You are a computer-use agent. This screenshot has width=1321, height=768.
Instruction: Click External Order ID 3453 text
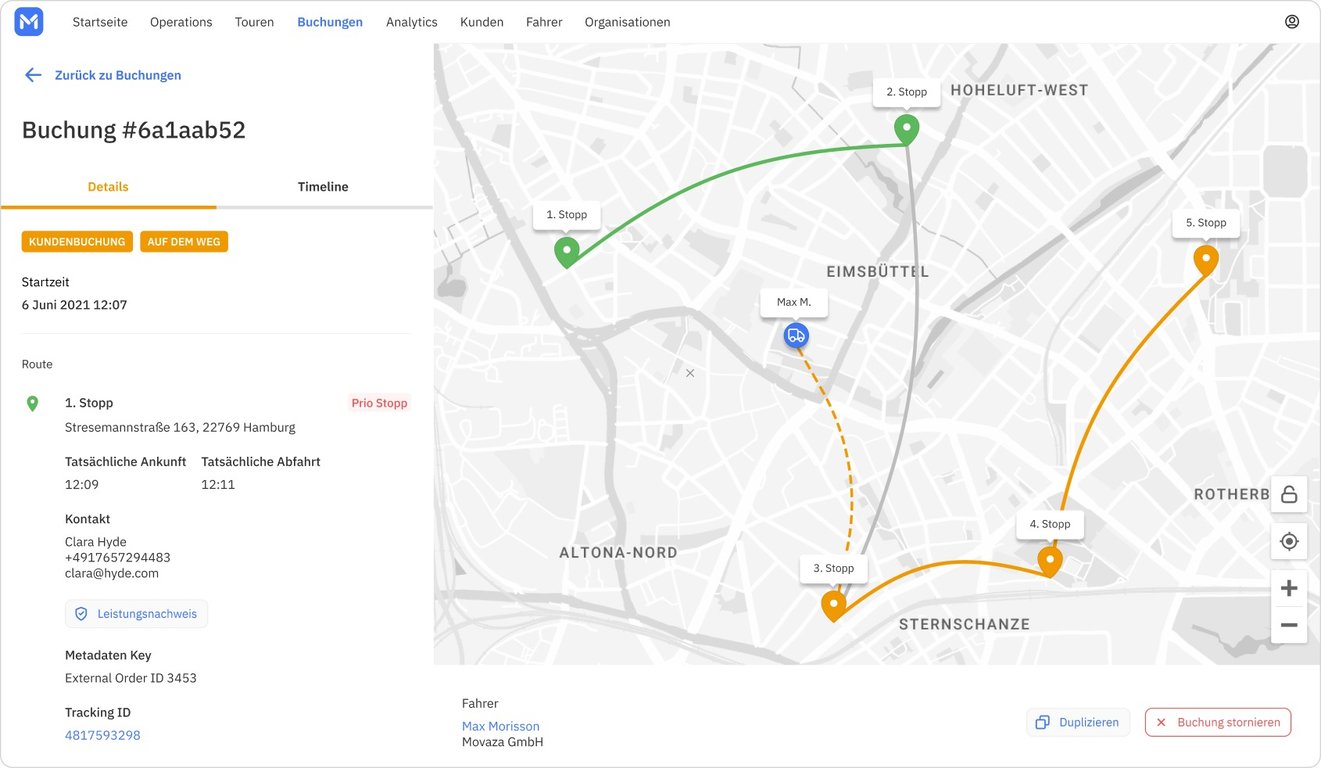tap(131, 678)
